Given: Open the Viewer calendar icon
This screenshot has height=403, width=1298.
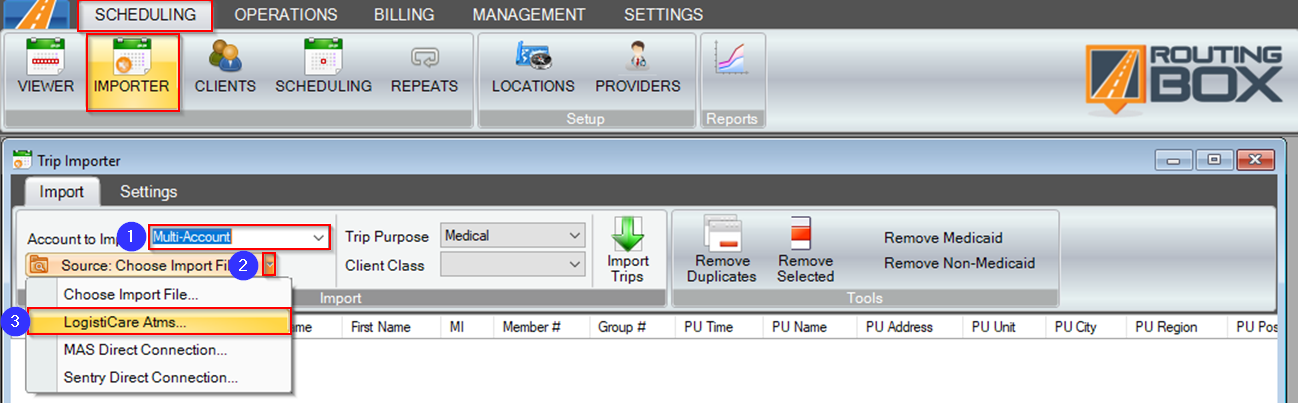Looking at the screenshot, I should pos(45,68).
